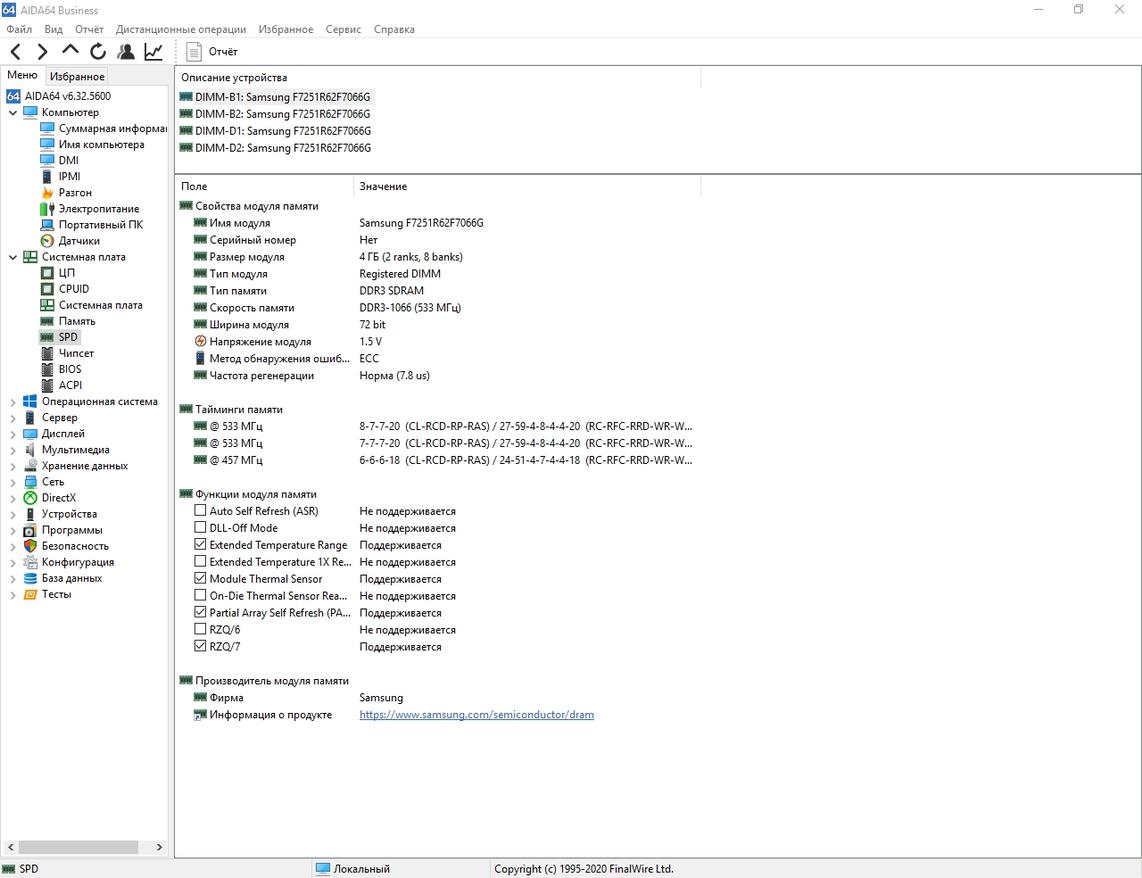Expand the Конфигурация tree node

pos(12,563)
